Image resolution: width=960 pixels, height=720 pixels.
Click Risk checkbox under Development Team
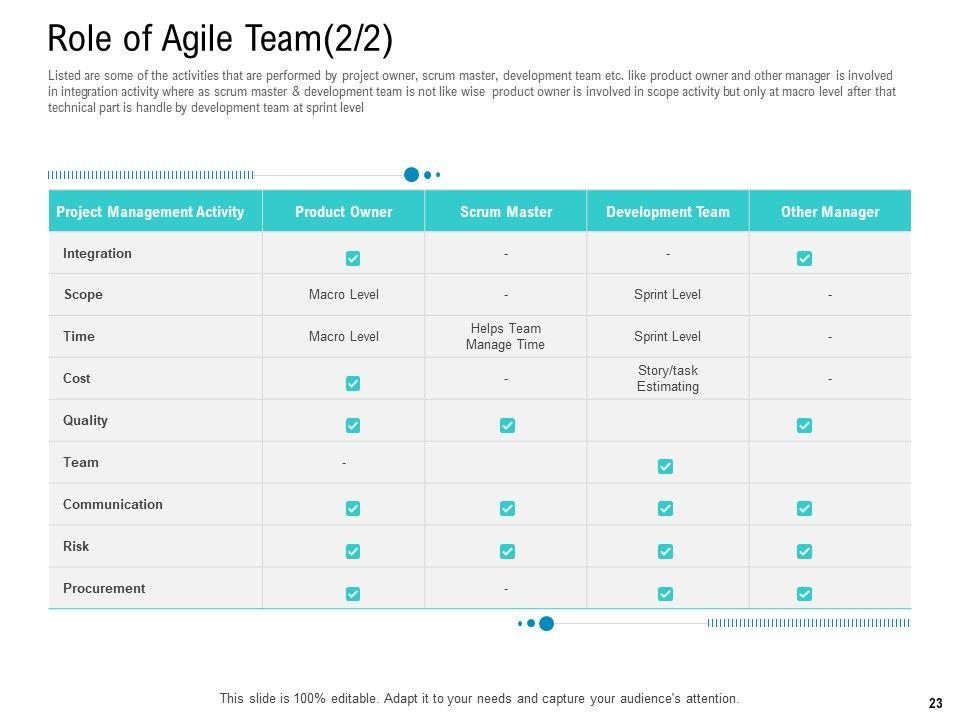click(x=665, y=552)
